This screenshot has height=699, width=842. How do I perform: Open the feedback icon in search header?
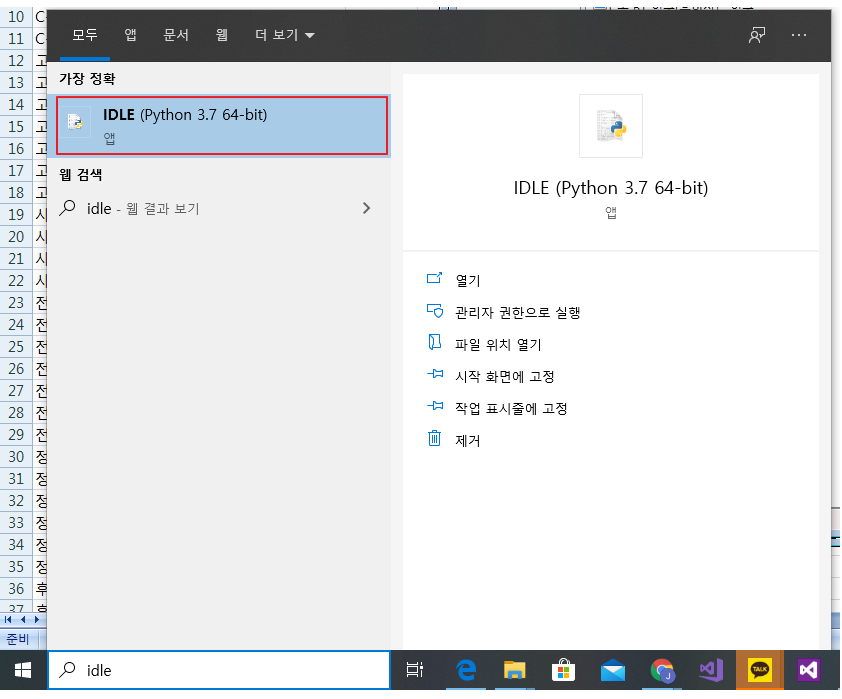(757, 35)
